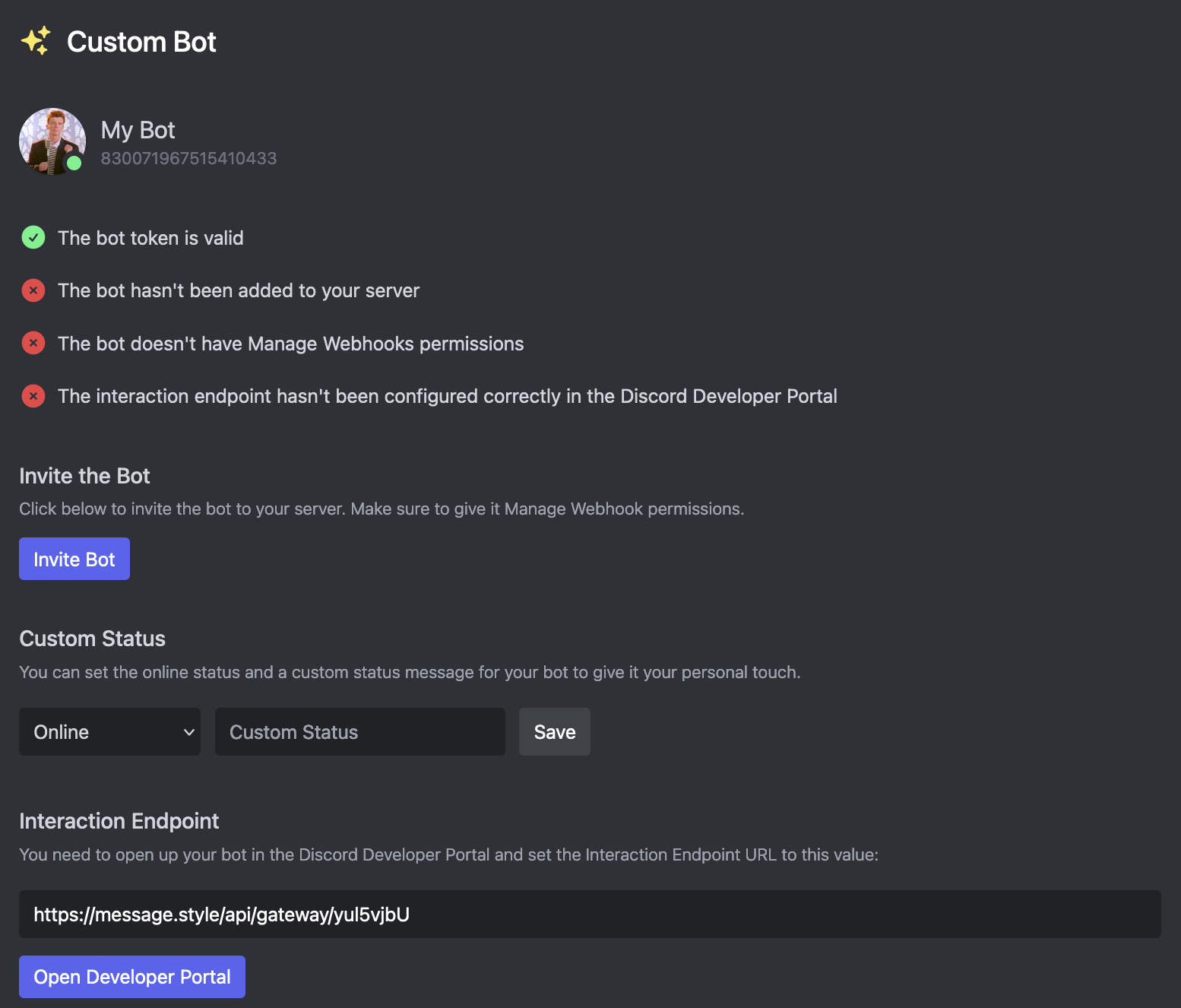Click the Invite Bot button

point(74,558)
